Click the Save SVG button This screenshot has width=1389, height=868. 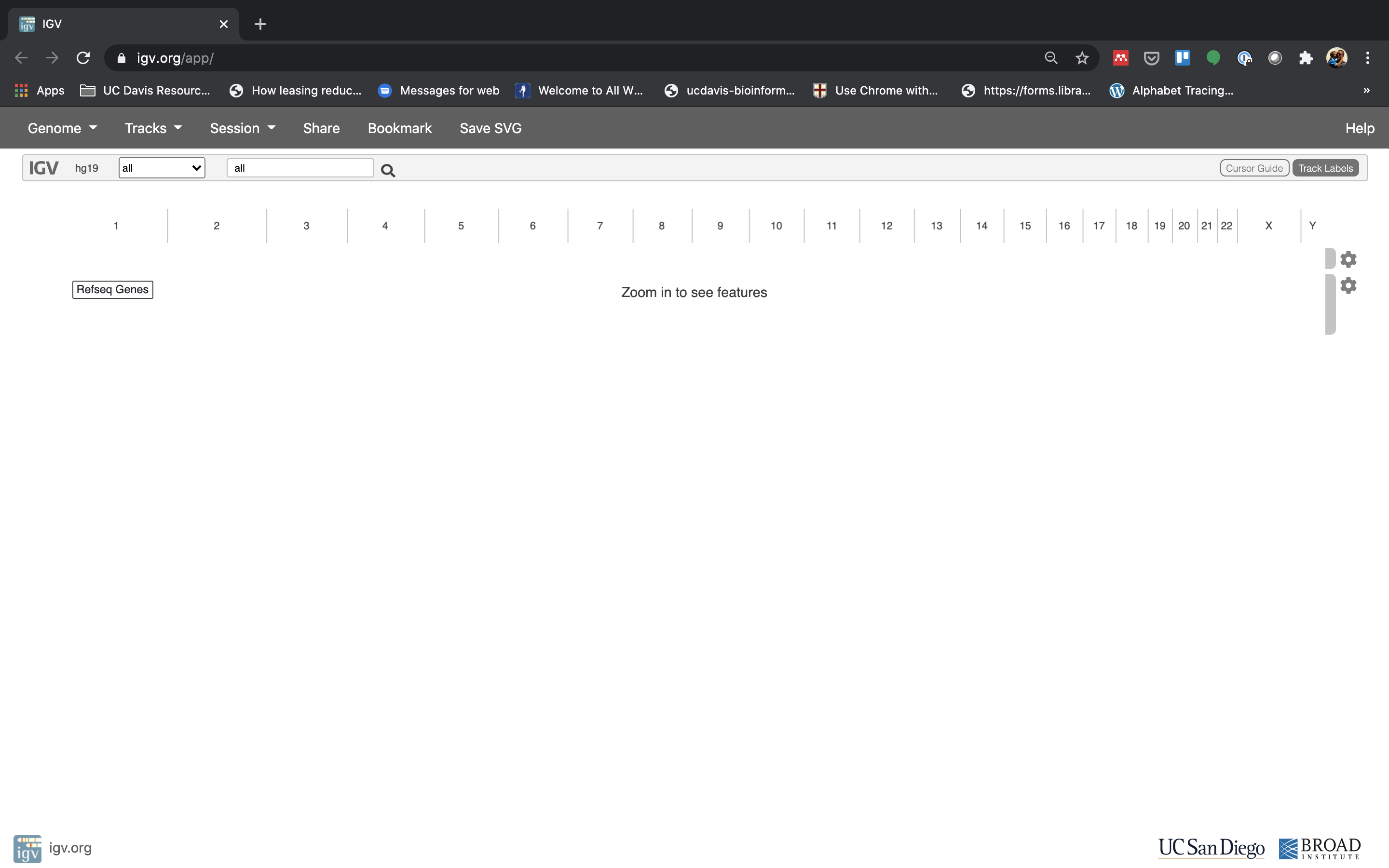pos(490,128)
